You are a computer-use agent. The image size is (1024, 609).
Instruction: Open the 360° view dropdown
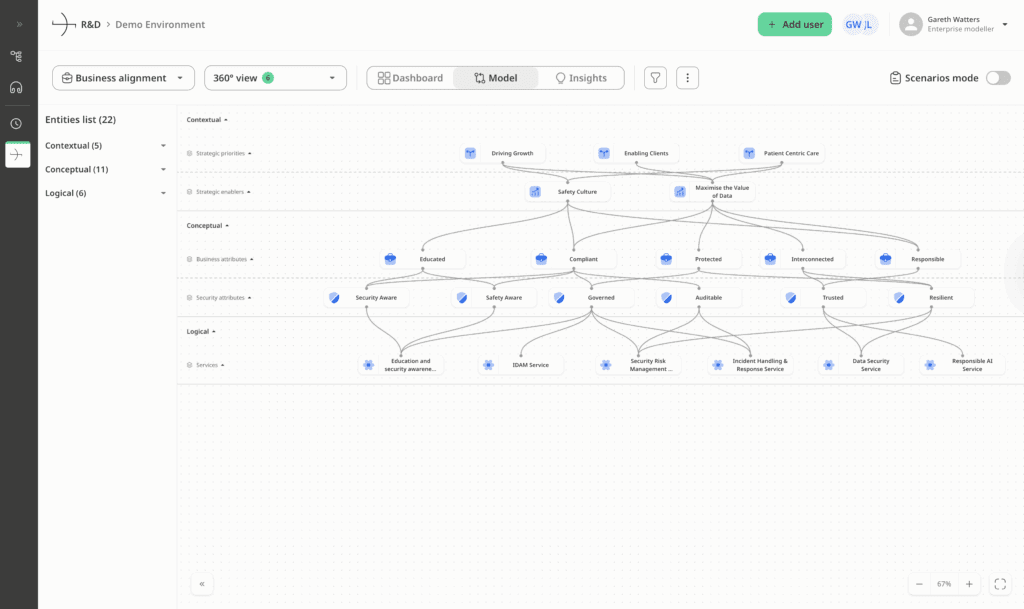[x=275, y=78]
